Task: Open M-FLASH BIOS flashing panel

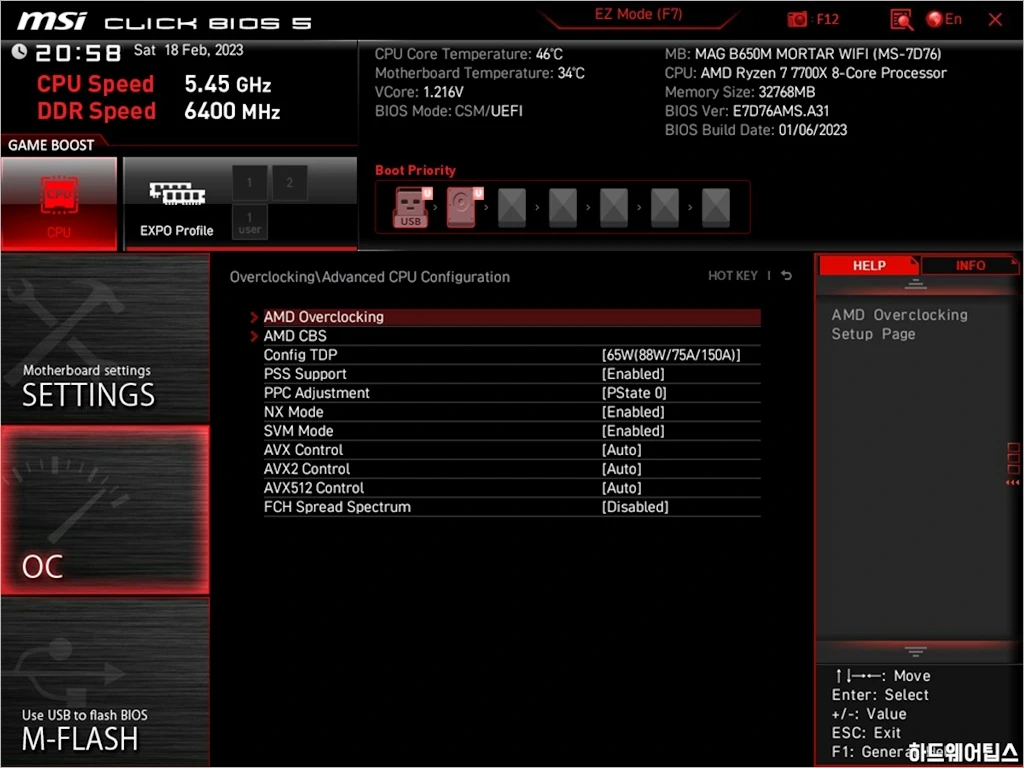Action: click(x=105, y=681)
